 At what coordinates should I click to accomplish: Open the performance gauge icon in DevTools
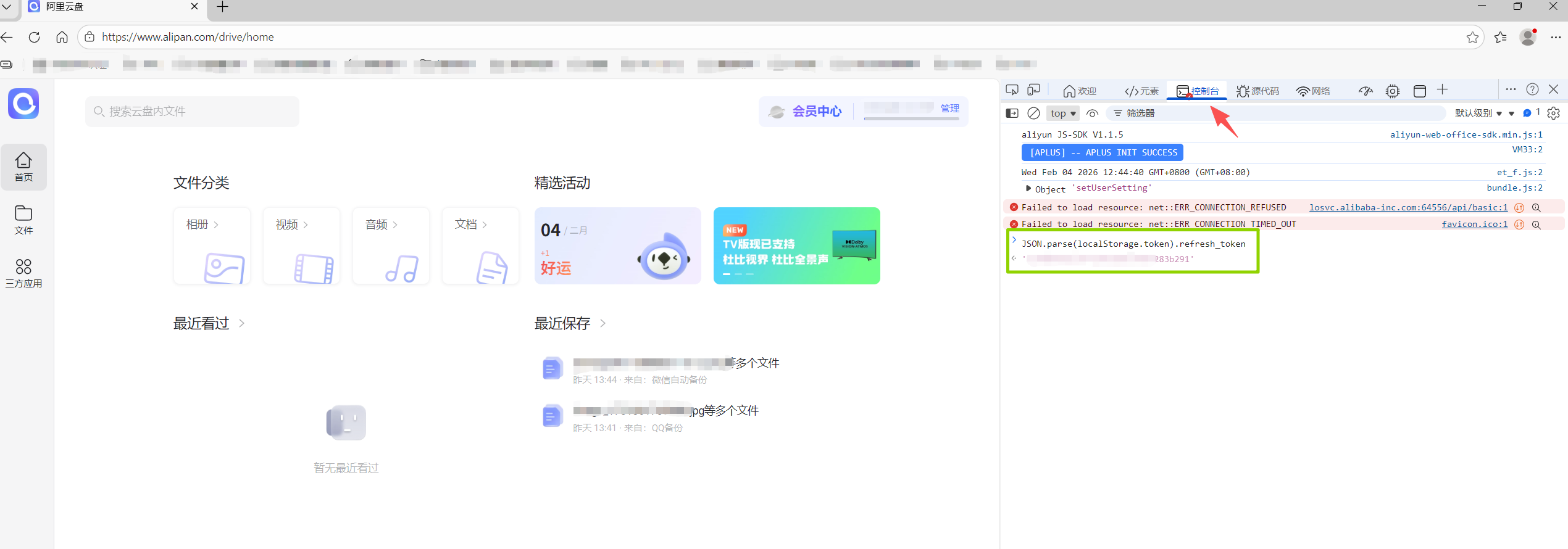pos(1366,91)
